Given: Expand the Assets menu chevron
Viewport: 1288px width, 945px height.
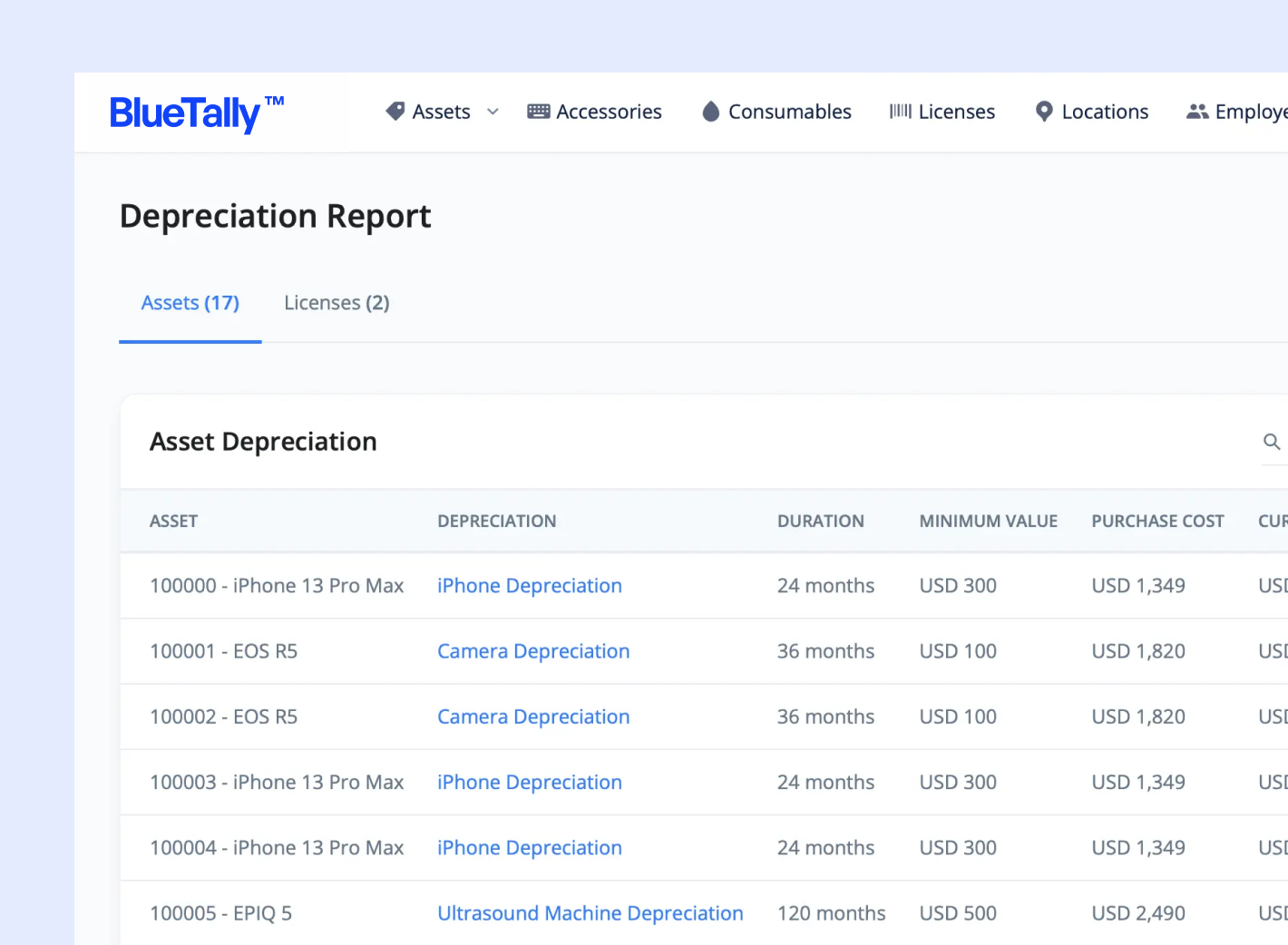Looking at the screenshot, I should click(493, 112).
